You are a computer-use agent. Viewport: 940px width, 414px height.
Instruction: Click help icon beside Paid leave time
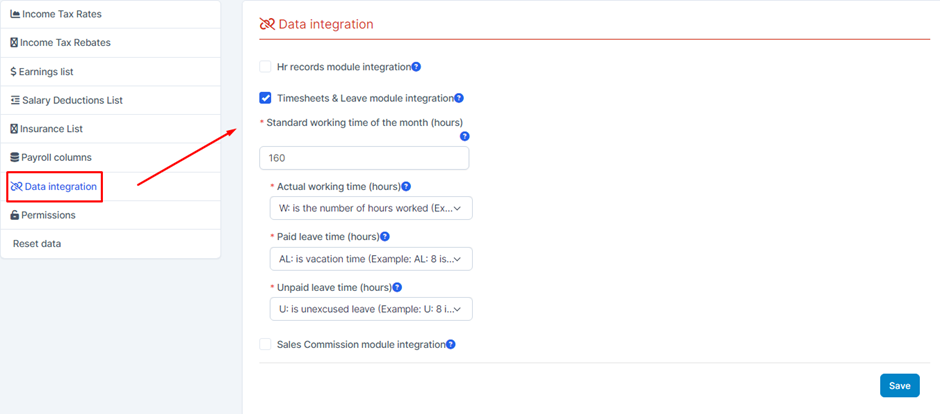click(385, 237)
